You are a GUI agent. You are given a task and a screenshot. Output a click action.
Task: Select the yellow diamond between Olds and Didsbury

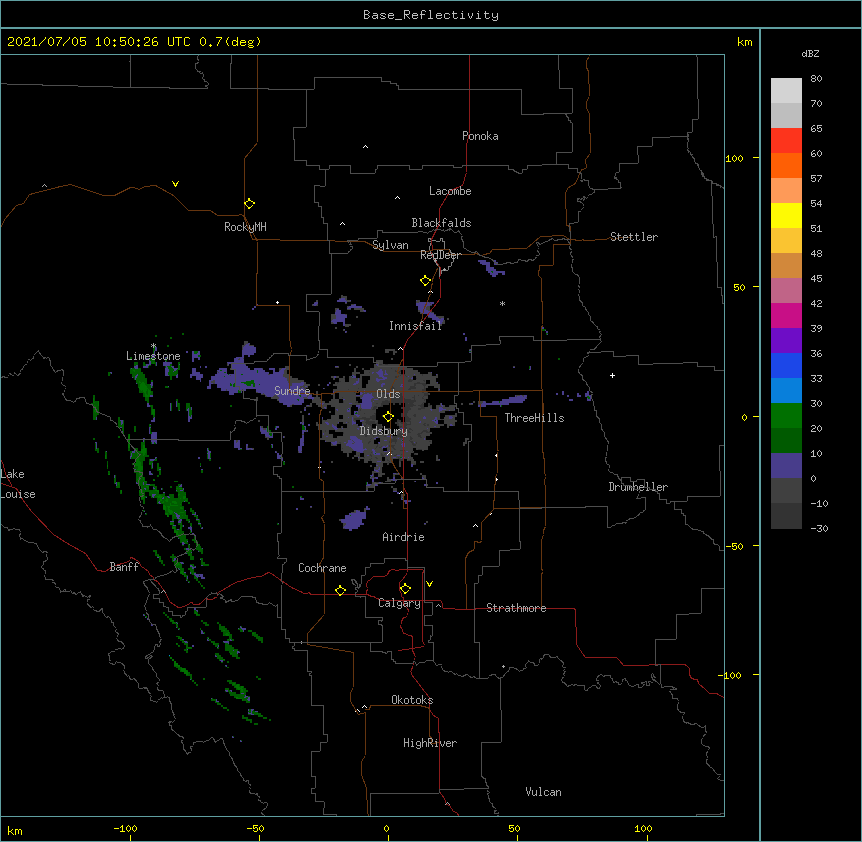coord(388,417)
